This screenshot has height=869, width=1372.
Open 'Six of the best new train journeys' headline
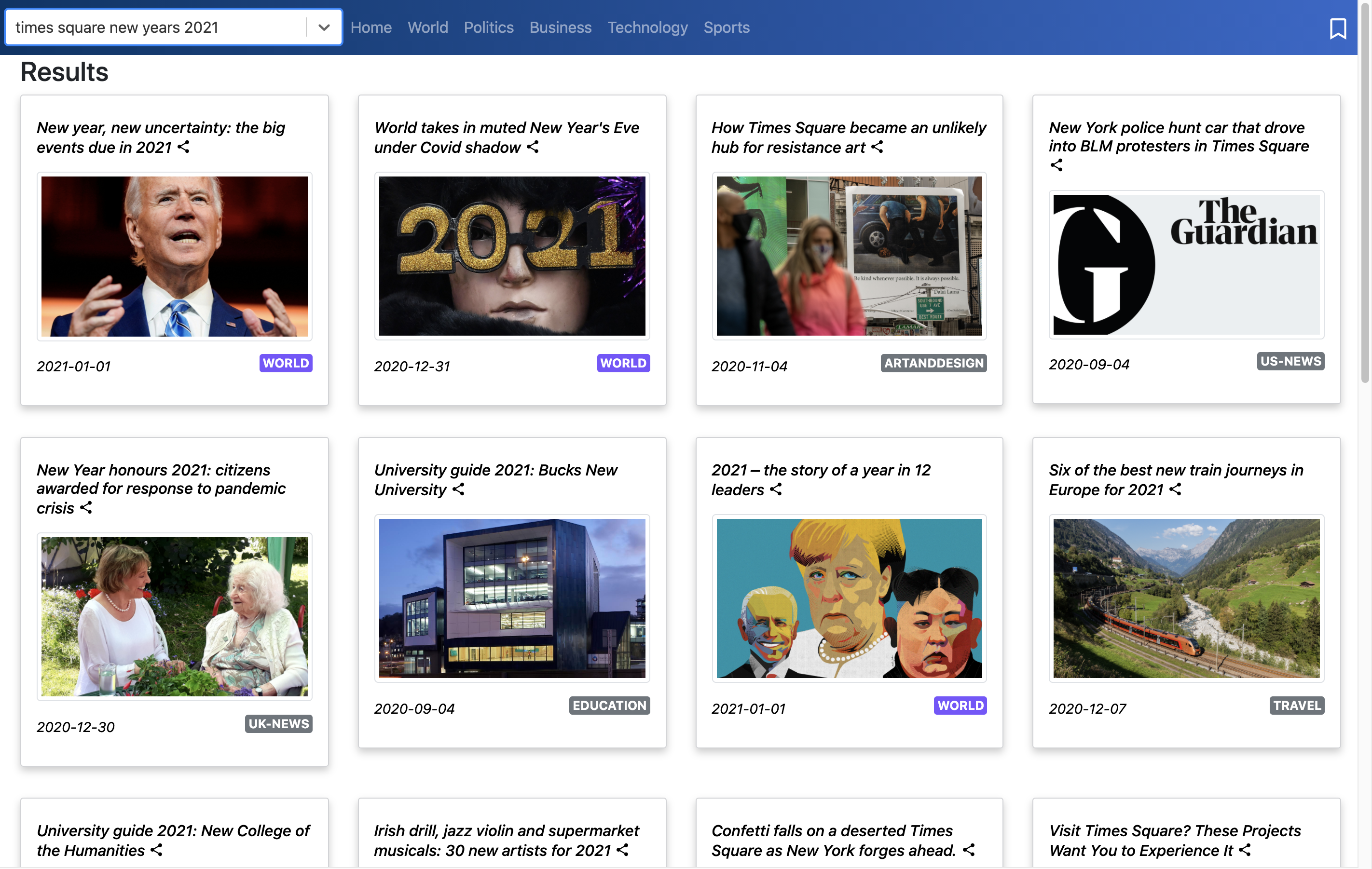tap(1176, 479)
